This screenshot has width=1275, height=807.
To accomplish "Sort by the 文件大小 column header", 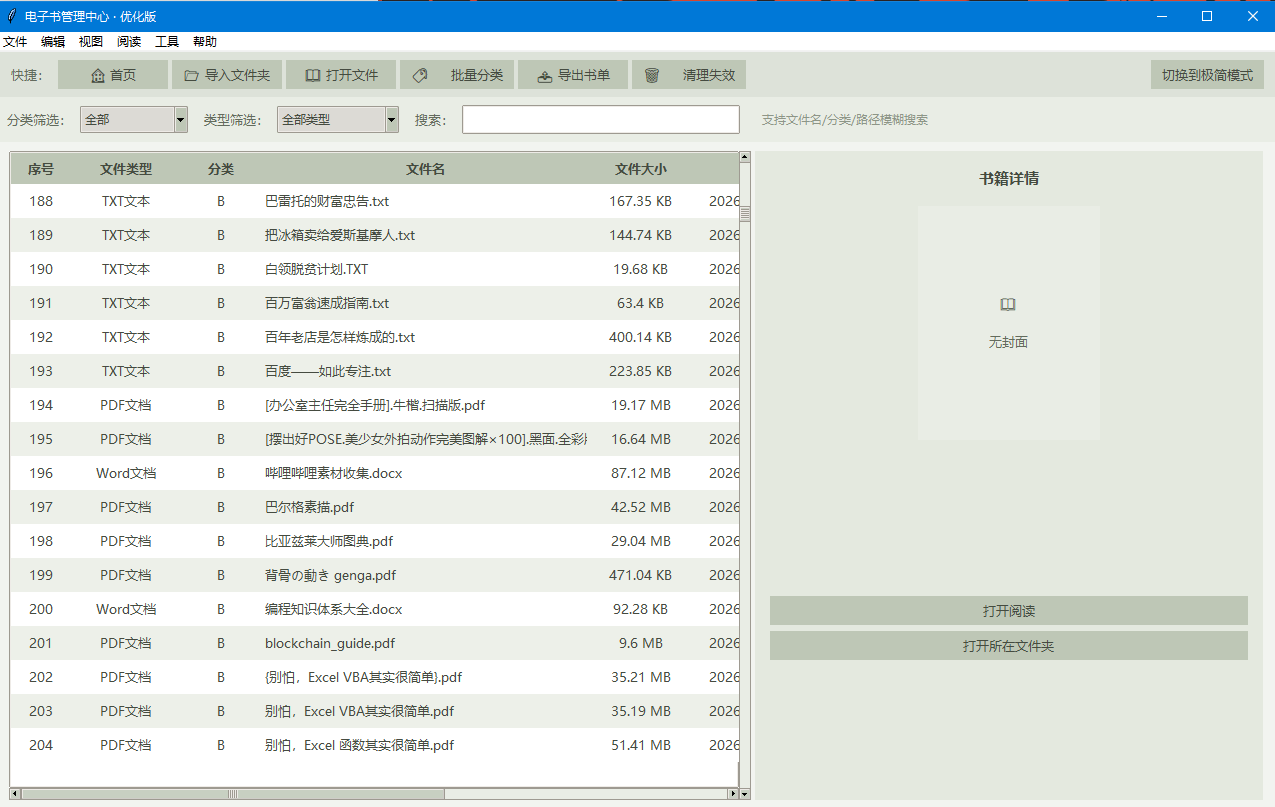I will (641, 169).
